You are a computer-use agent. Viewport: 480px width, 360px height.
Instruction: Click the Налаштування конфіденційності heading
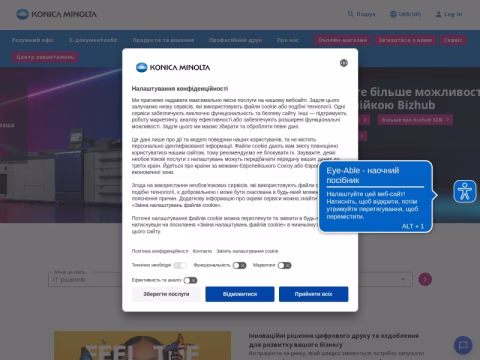[x=180, y=89]
